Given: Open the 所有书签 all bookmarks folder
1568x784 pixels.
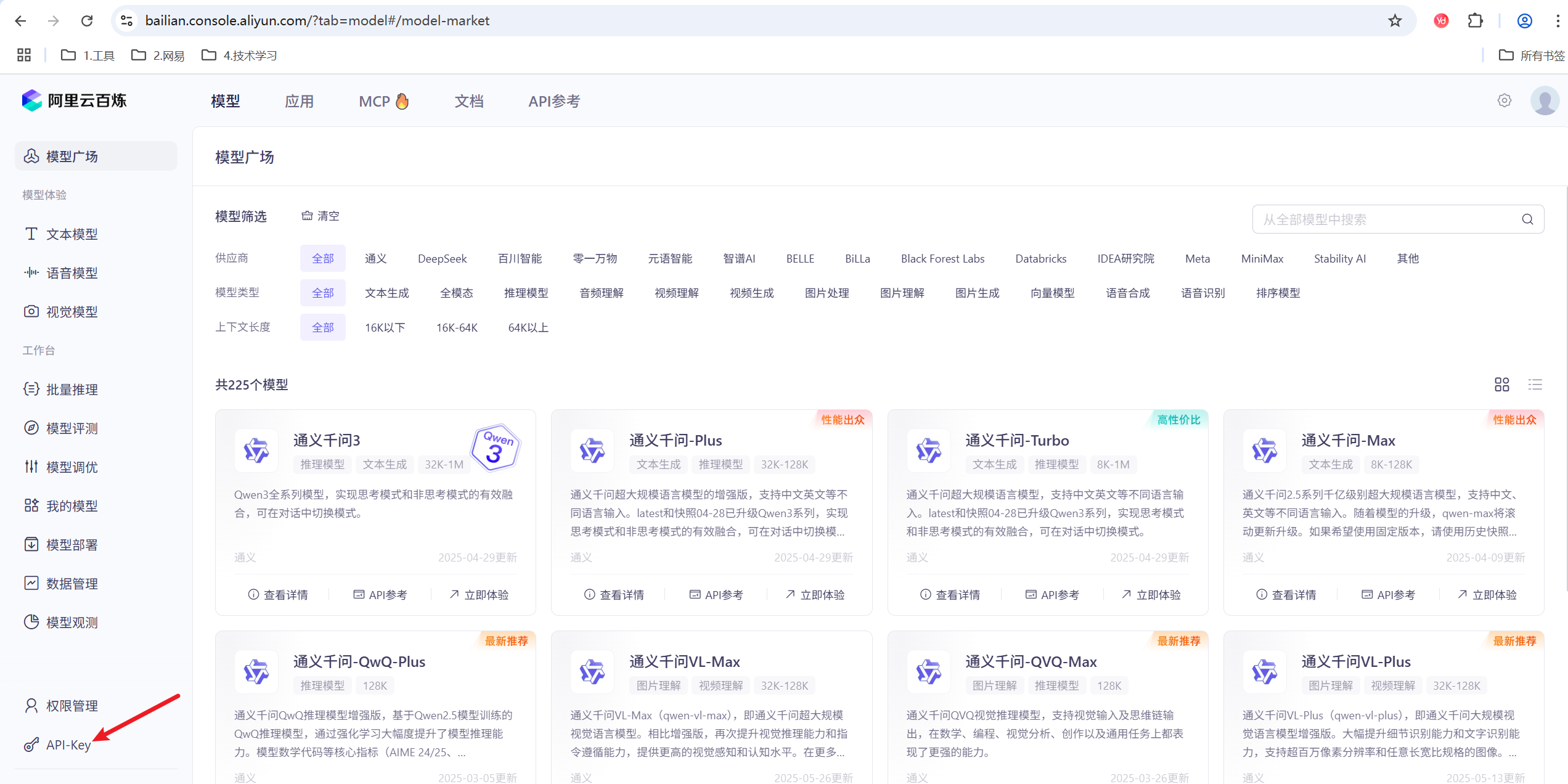Looking at the screenshot, I should (1531, 55).
